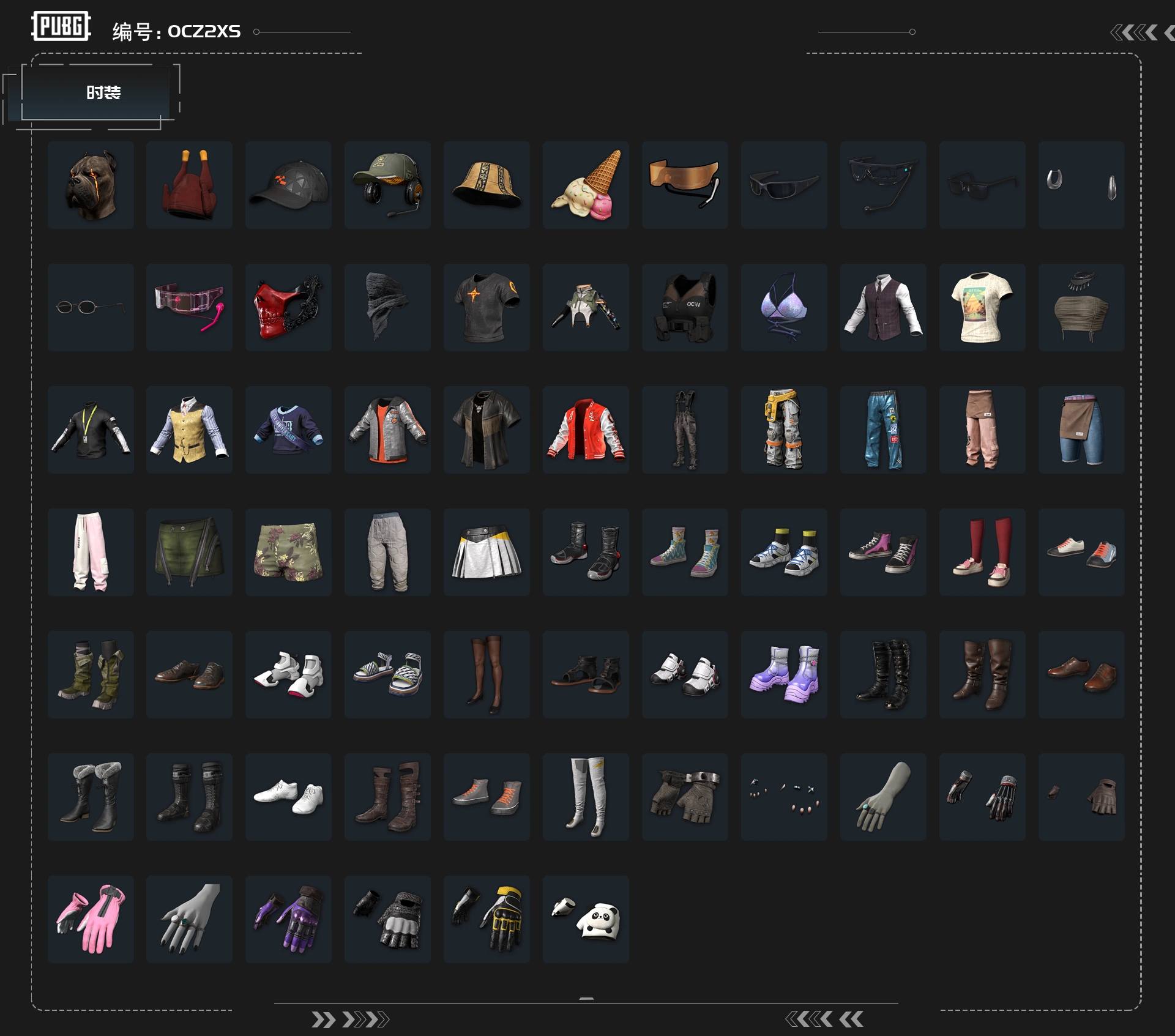The width and height of the screenshot is (1175, 1036).
Task: Choose the yellow and black gloves
Action: point(487,919)
